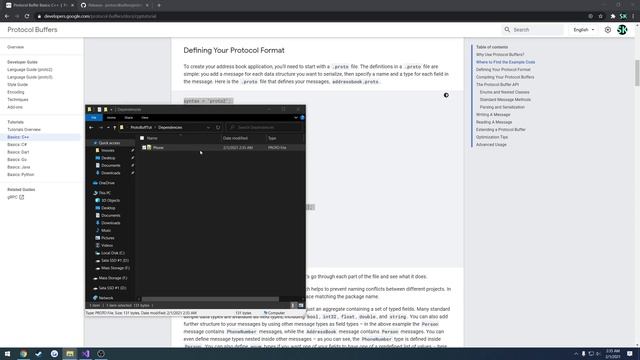Open File Explorer help icon
640x360 pixels.
tap(302, 118)
